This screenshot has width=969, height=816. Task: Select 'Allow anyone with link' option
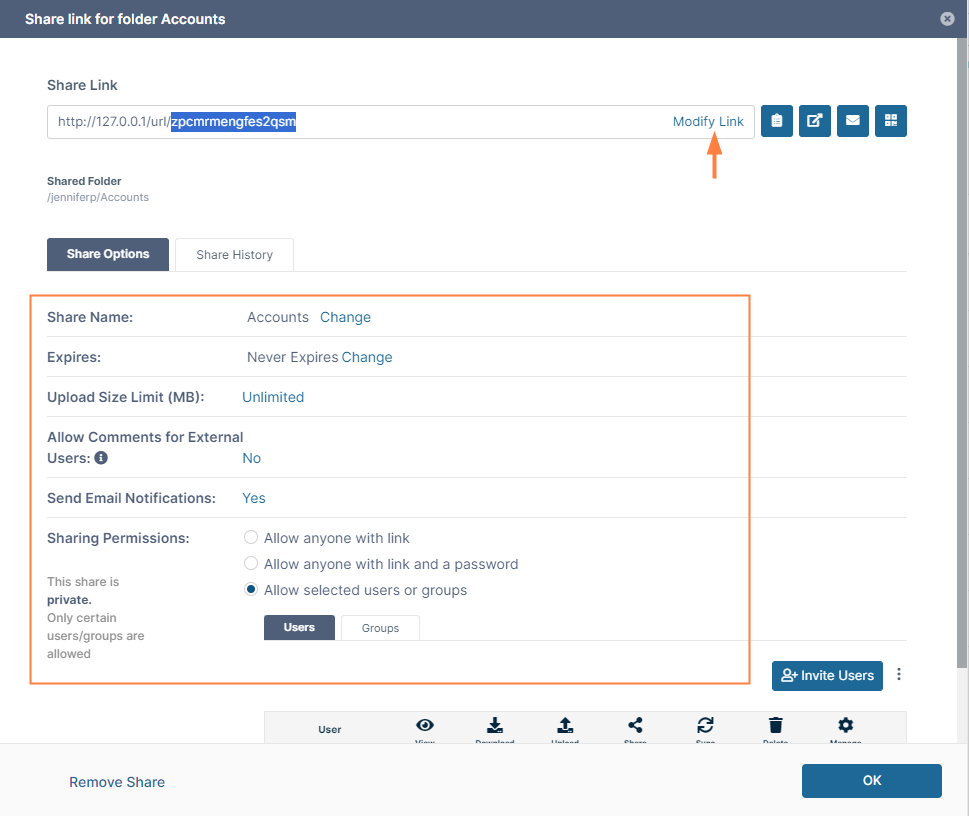(x=252, y=538)
